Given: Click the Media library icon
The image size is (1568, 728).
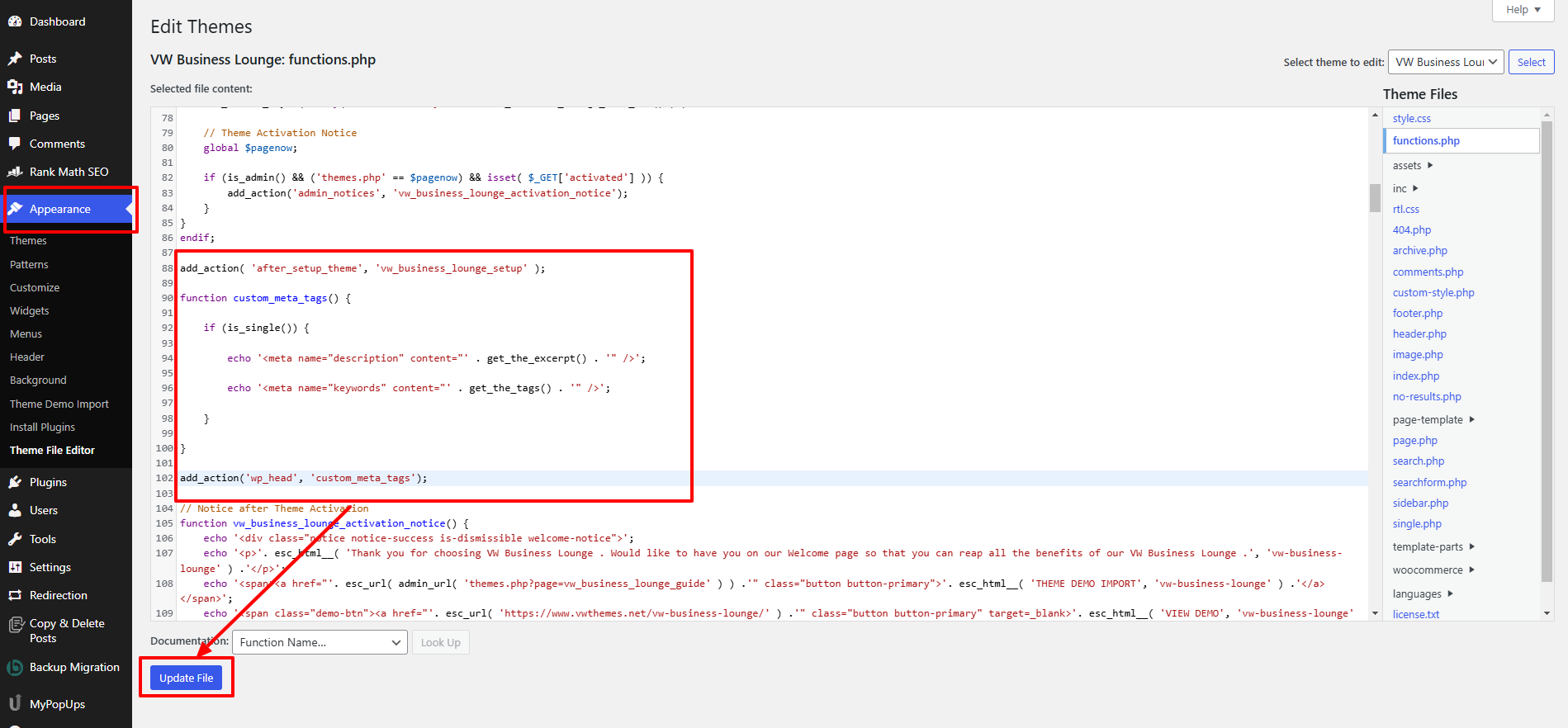Looking at the screenshot, I should (15, 87).
